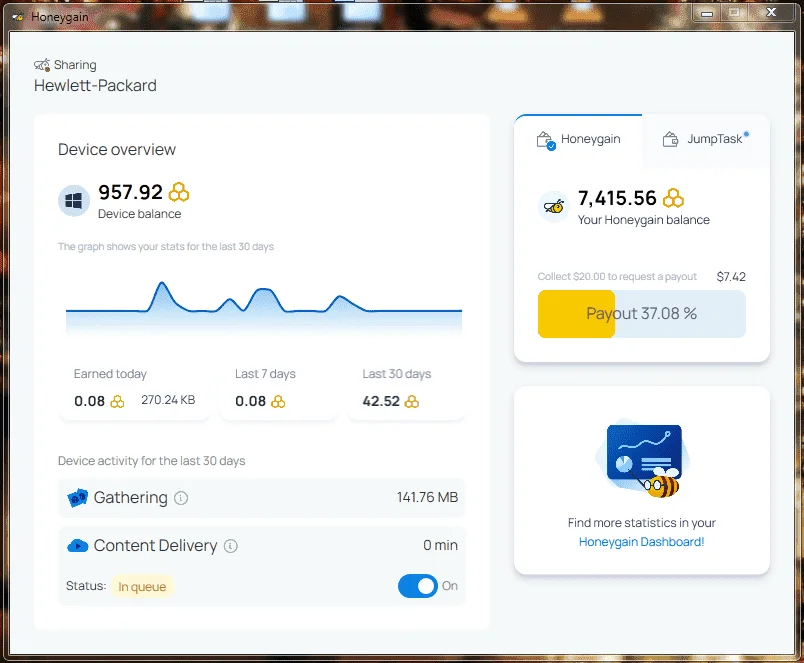
Task: Click the honeycomb icon next to 957.92
Action: click(179, 192)
